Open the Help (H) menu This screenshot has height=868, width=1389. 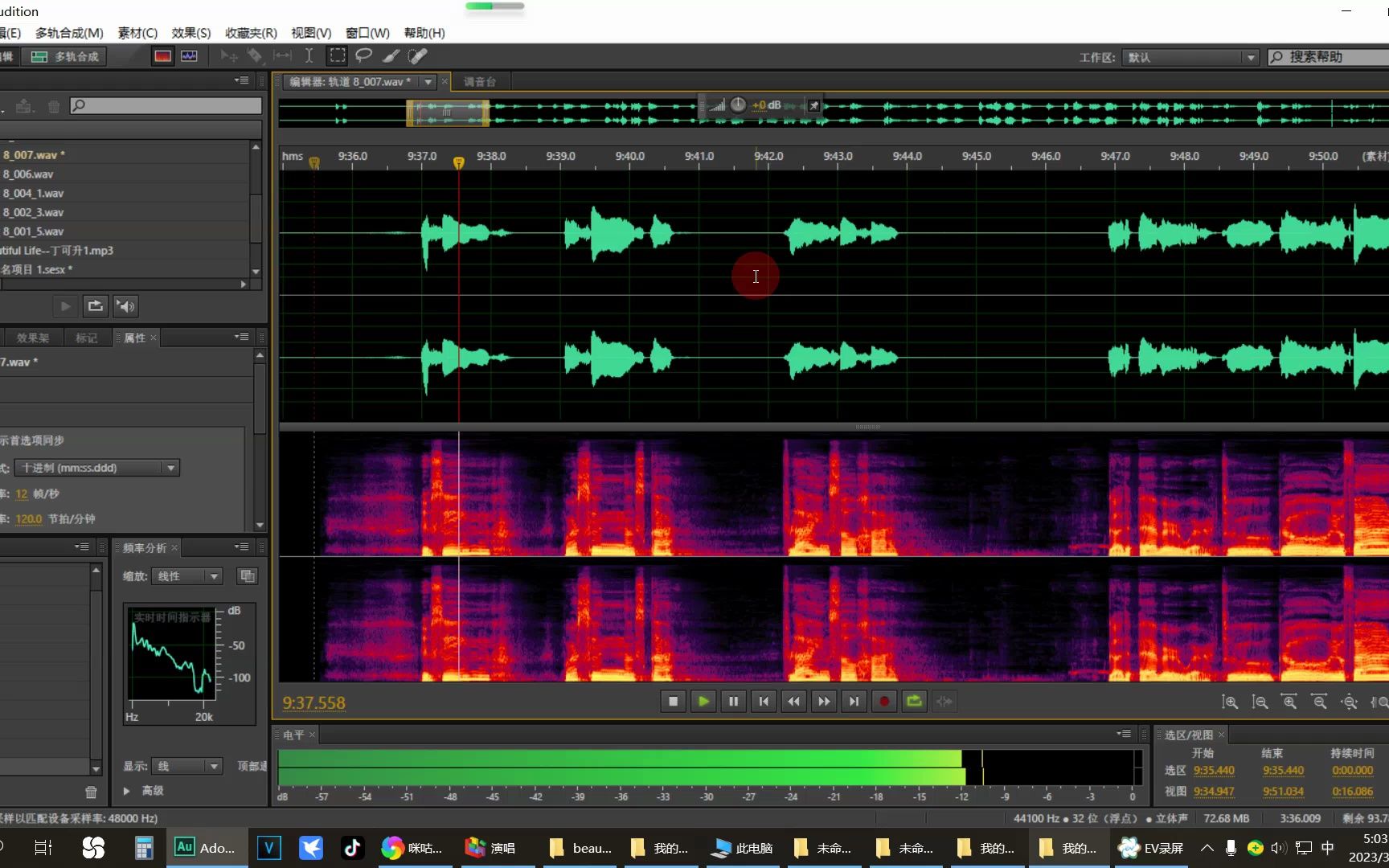[424, 32]
